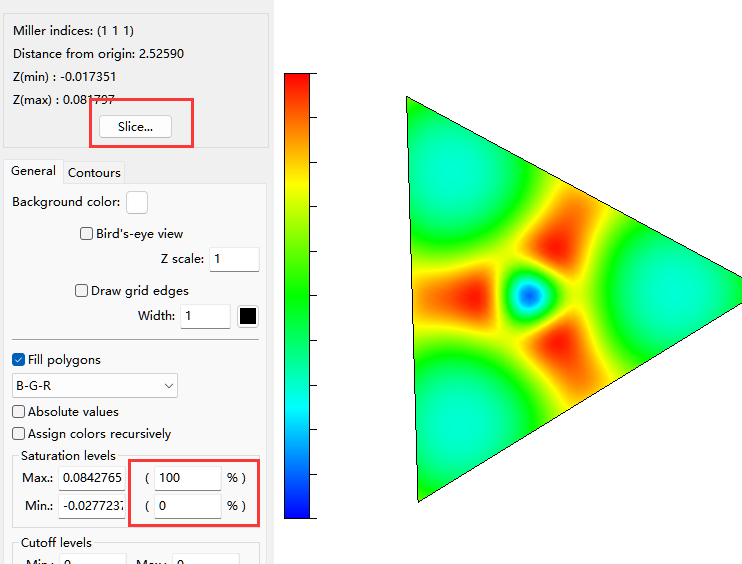Edit the grid edge Width field
742x564 pixels.
point(205,316)
